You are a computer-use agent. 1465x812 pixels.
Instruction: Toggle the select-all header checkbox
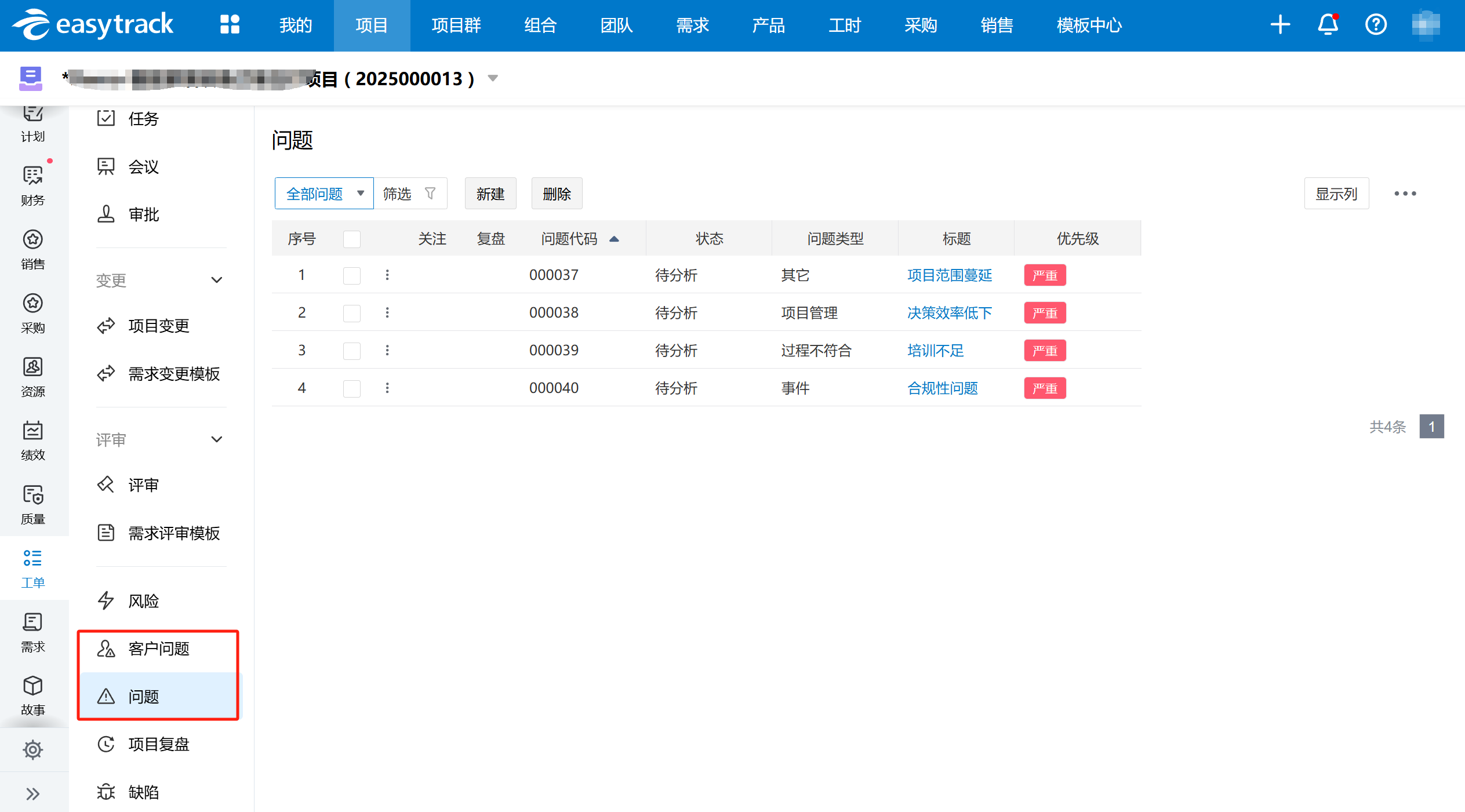click(352, 239)
